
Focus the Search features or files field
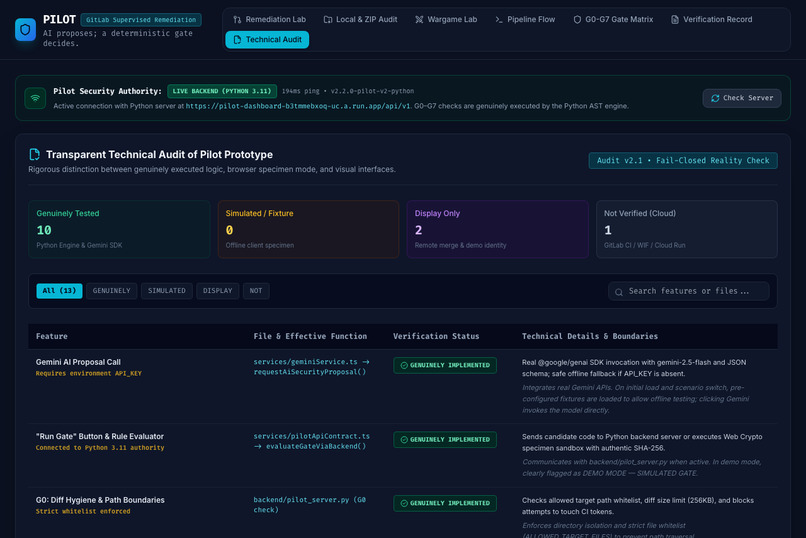click(689, 291)
